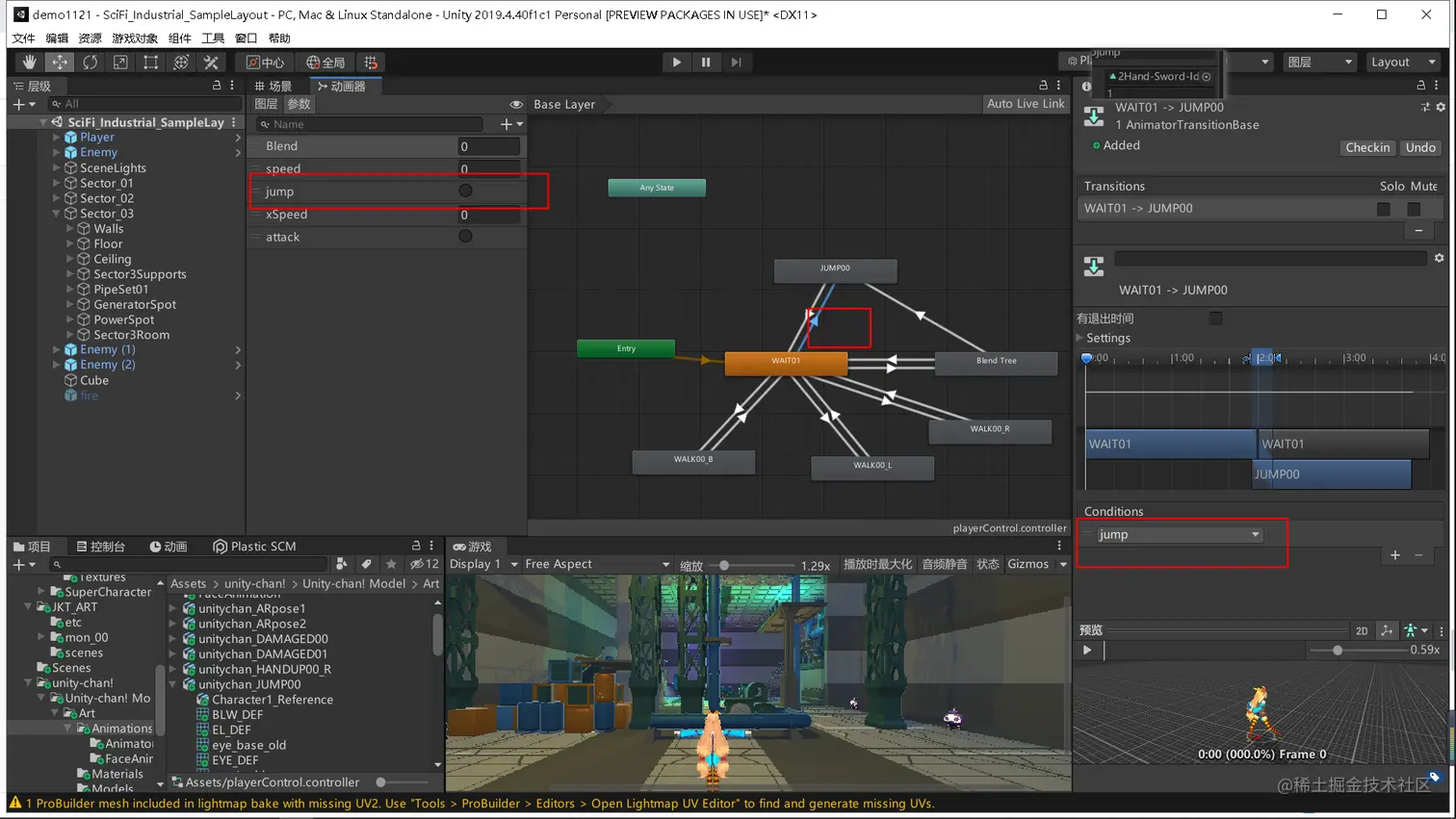Open the 文件 menu
The image size is (1456, 819).
pyautogui.click(x=23, y=38)
